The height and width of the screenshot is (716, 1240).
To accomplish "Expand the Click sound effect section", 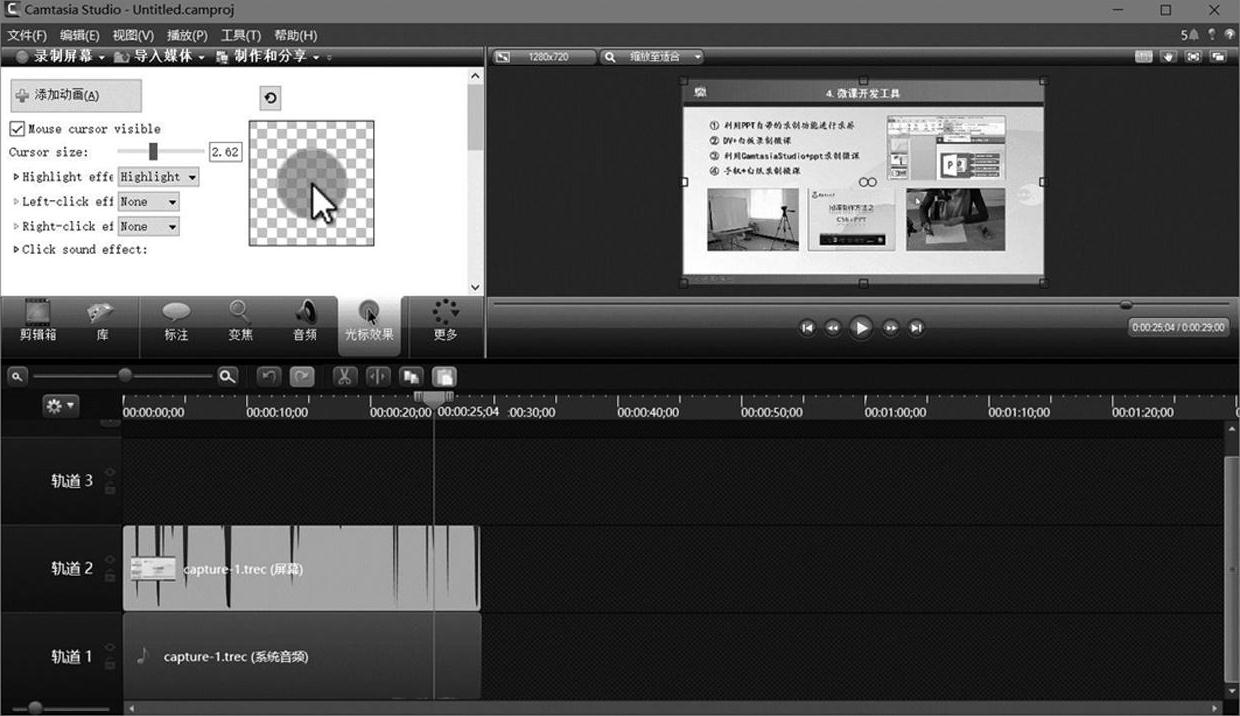I will coord(16,250).
